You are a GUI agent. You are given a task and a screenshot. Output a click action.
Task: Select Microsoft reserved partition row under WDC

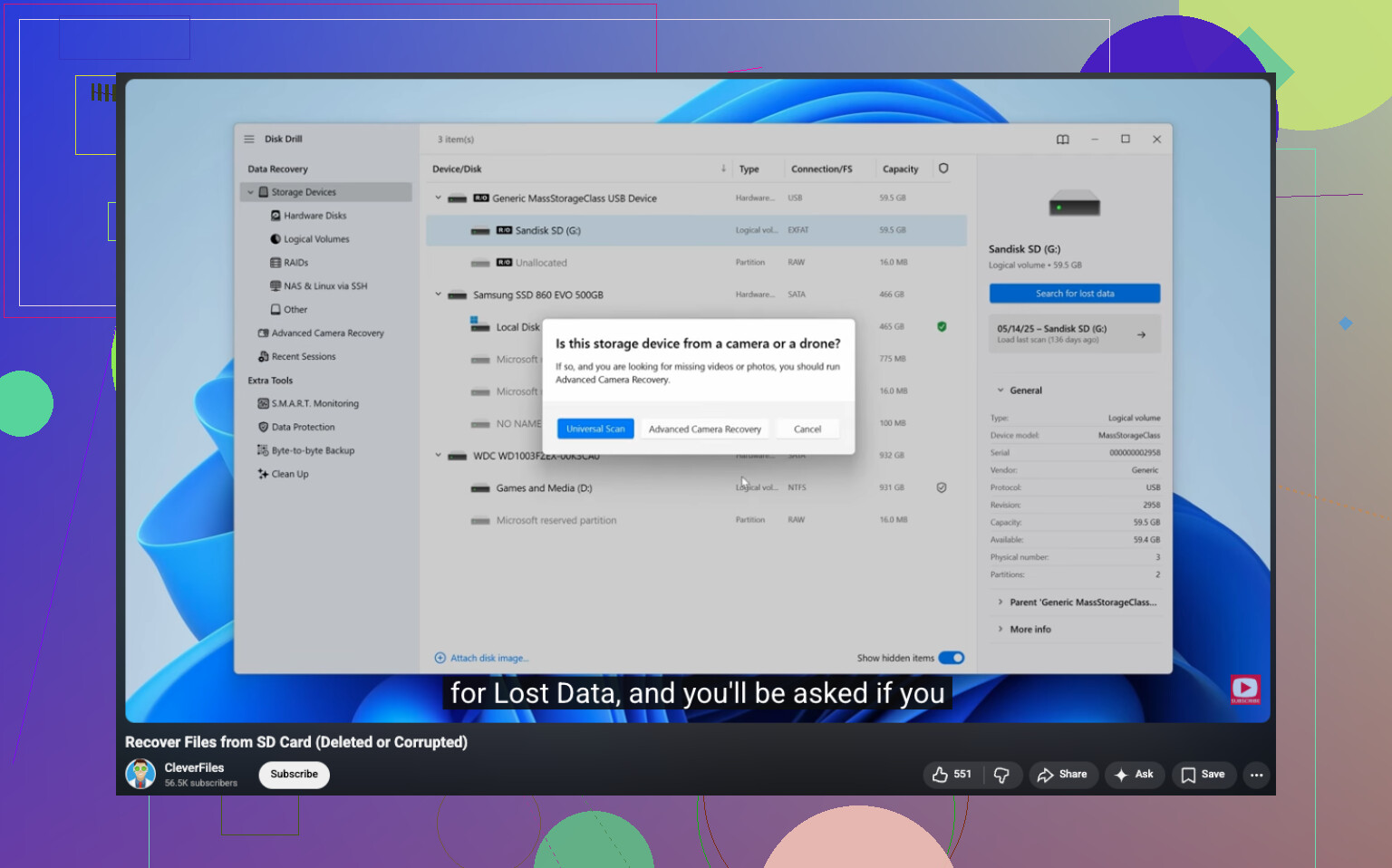[x=696, y=520]
